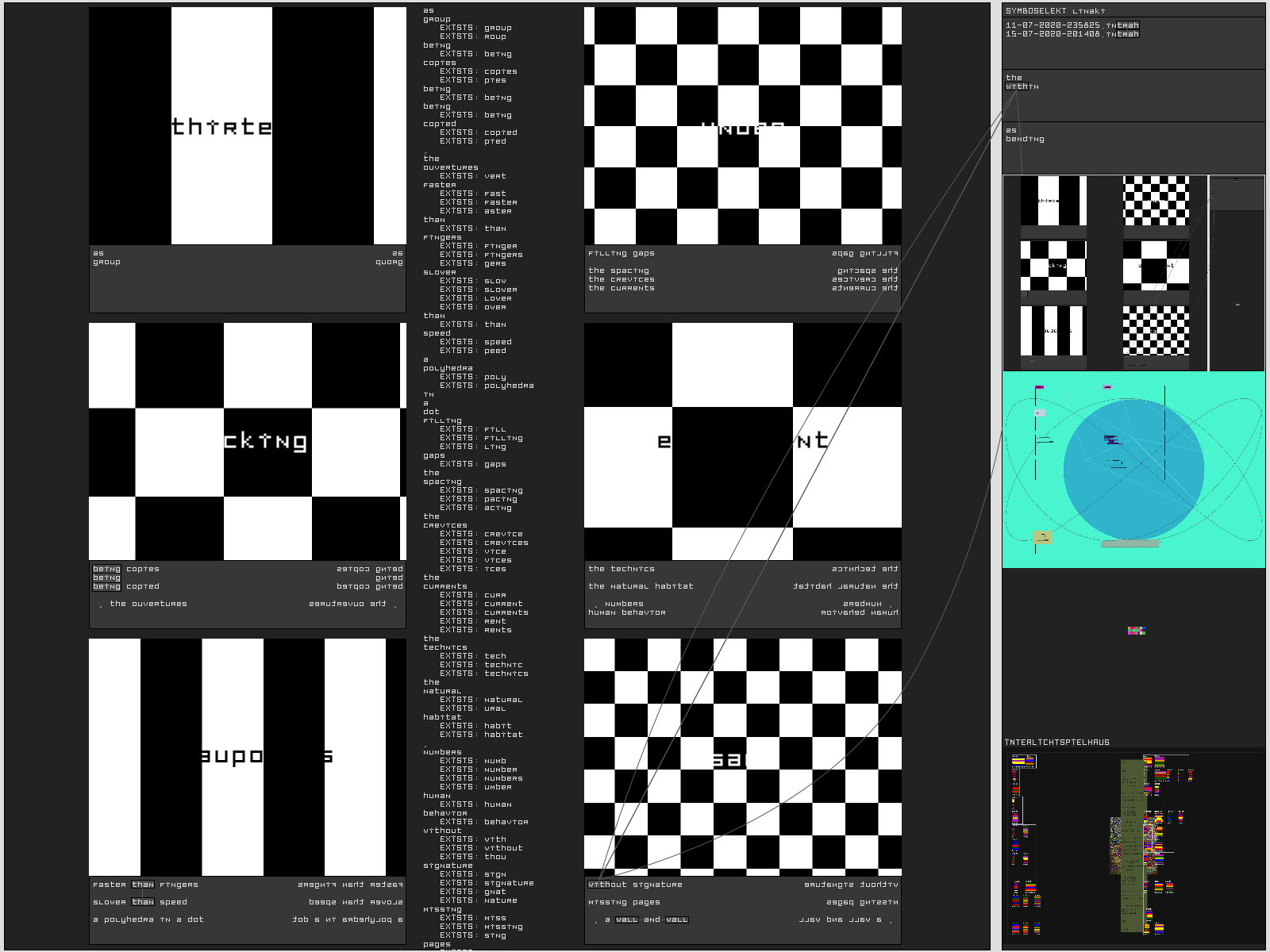Open the 'cking' checkerboard image panel
The width and height of the screenshot is (1270, 952).
click(247, 441)
